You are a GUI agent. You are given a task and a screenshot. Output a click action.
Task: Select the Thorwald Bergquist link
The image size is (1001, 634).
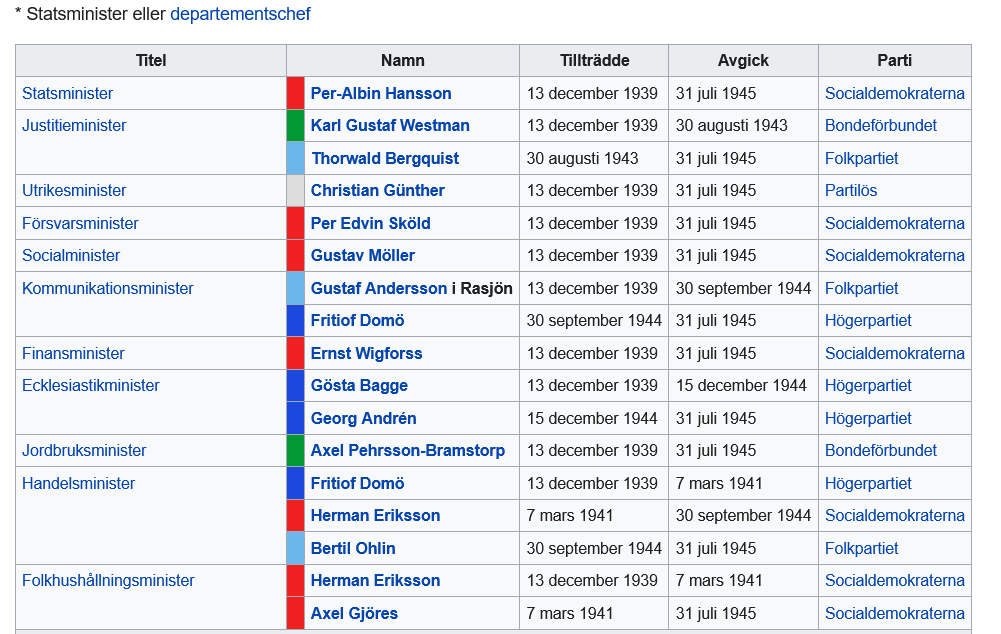pyautogui.click(x=385, y=158)
